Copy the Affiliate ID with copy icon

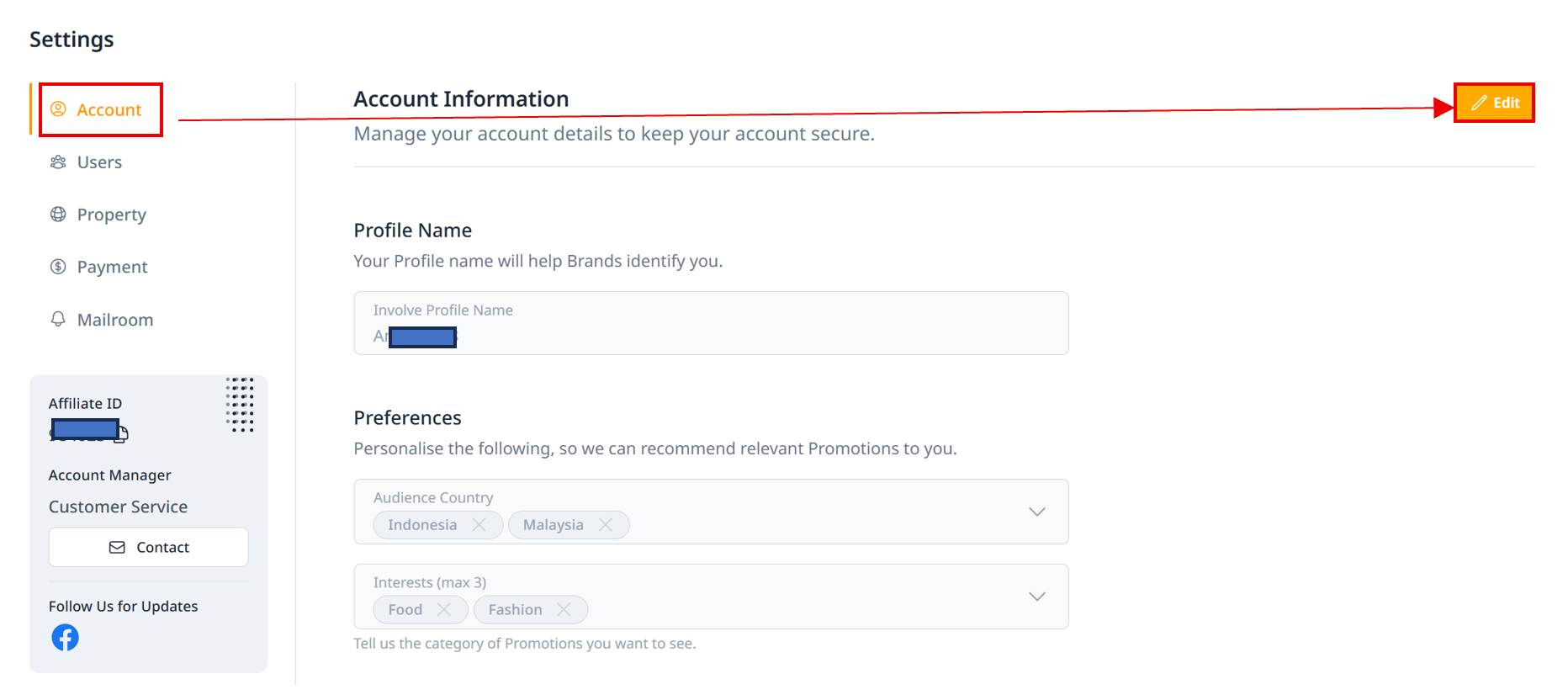coord(122,434)
